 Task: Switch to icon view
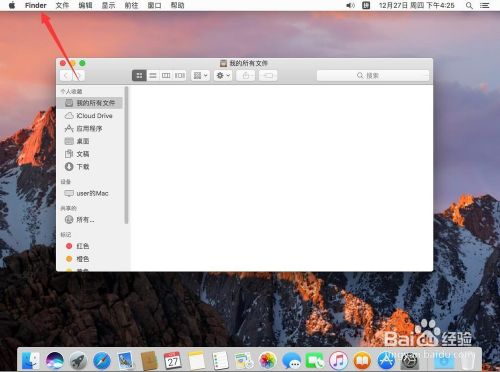click(139, 76)
